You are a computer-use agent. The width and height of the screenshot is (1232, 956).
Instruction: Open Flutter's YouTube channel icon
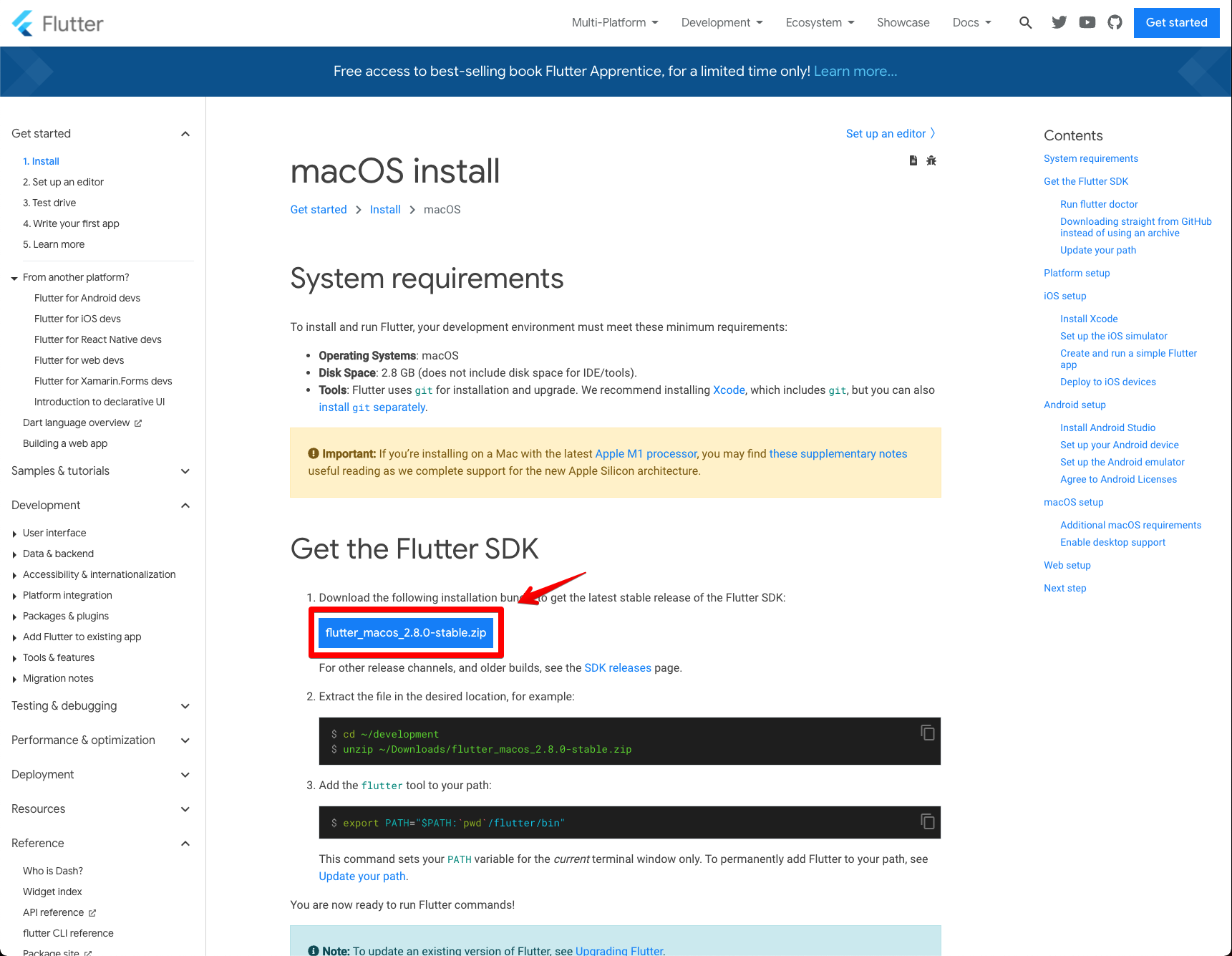pos(1087,23)
